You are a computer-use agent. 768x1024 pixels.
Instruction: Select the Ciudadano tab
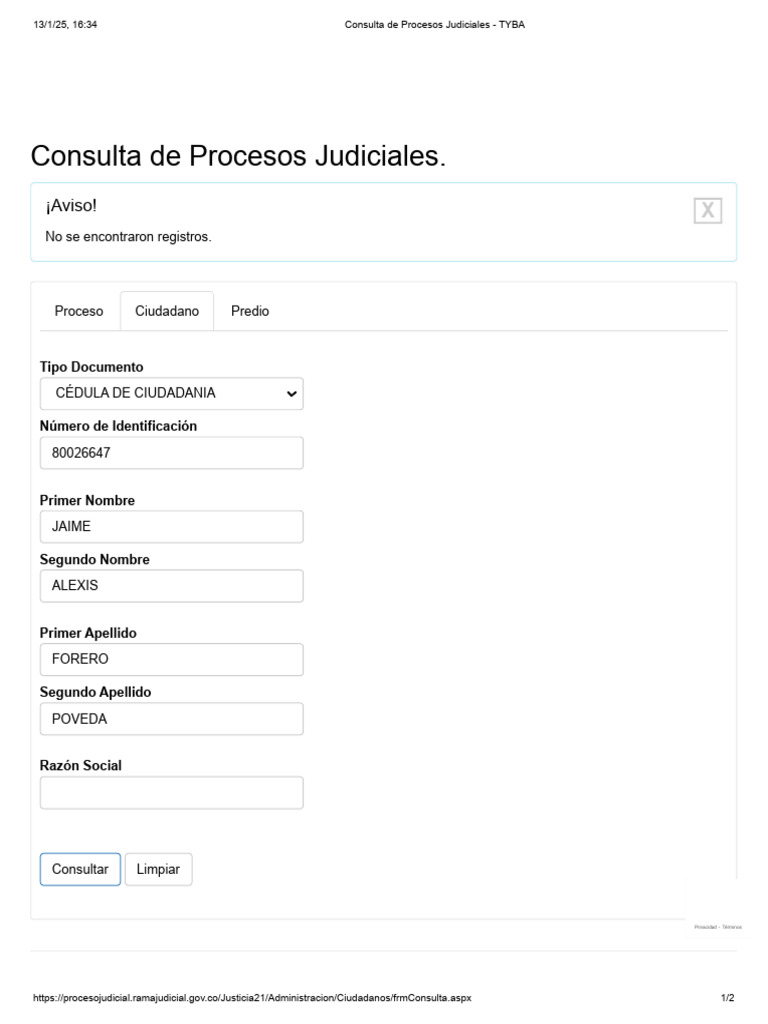pyautogui.click(x=167, y=311)
